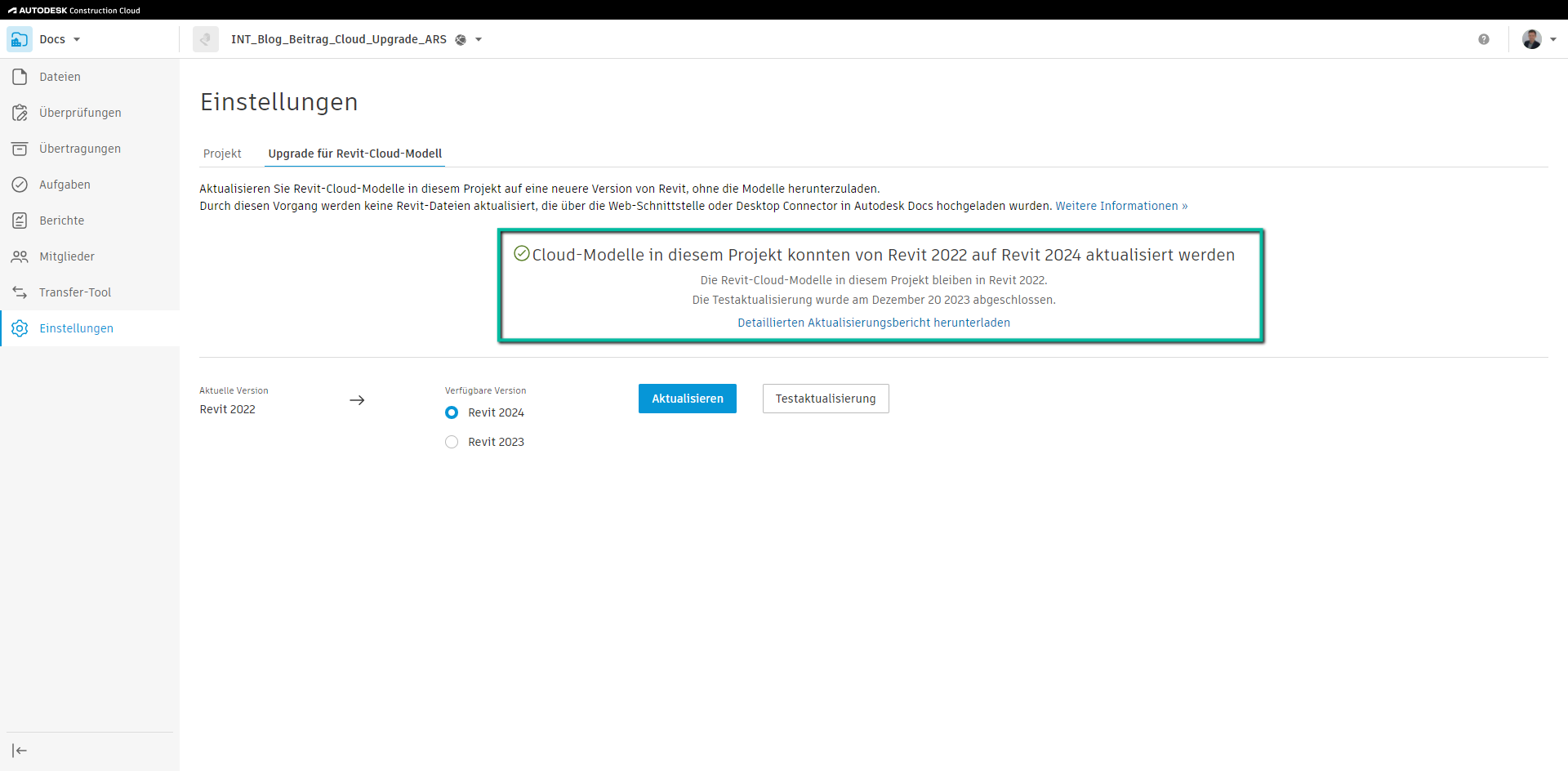Select the Revit 2023 radio button
The width and height of the screenshot is (1568, 771).
coord(452,442)
